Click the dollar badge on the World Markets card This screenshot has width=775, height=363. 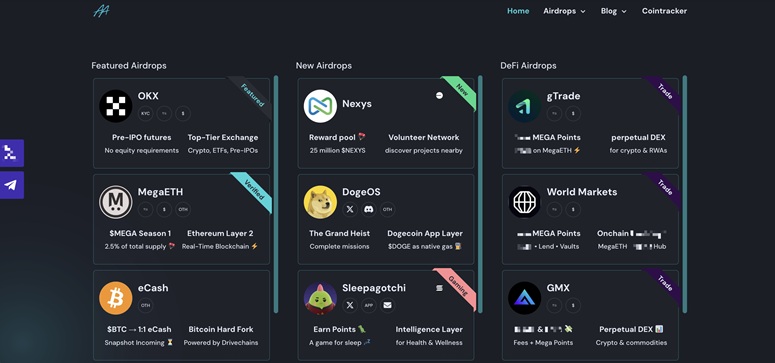click(x=573, y=209)
